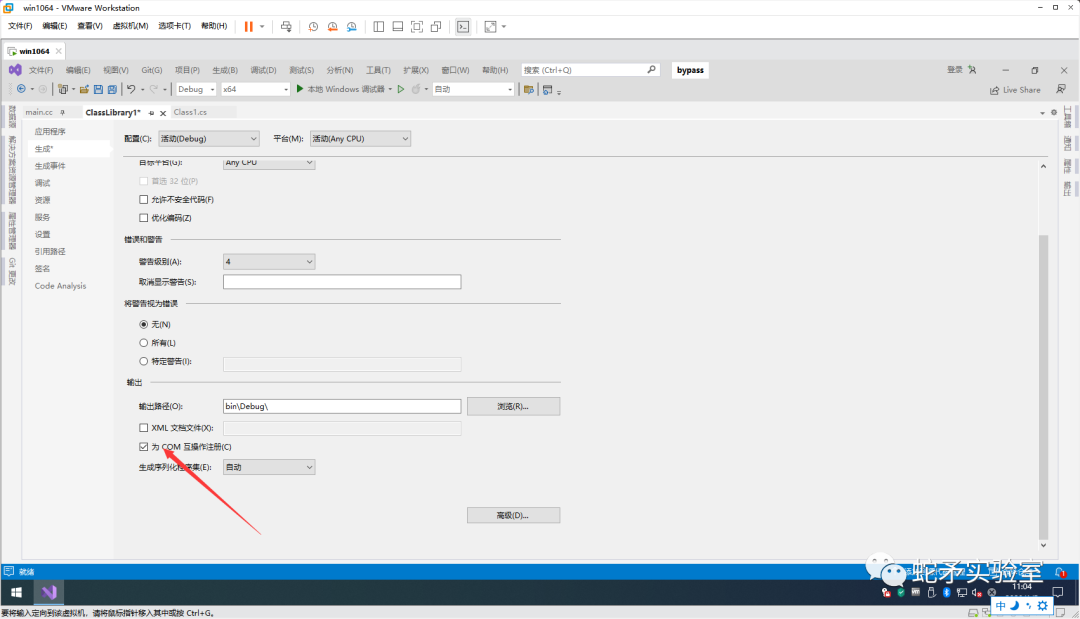Enable allow unsafe code checkbox
The image size is (1080, 619).
pyautogui.click(x=143, y=200)
